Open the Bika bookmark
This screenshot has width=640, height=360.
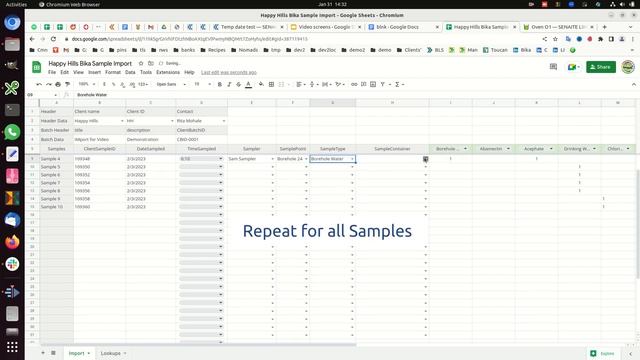pyautogui.click(x=522, y=50)
